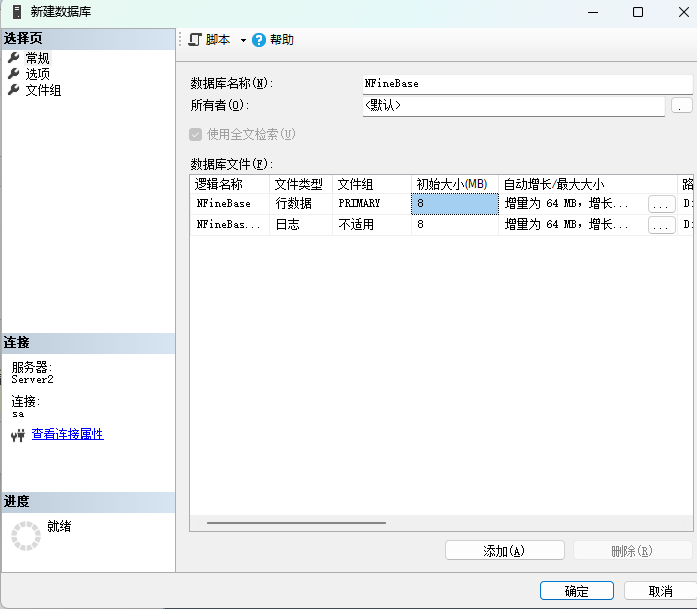Click the 自动增长/最大大小 column header
The width and height of the screenshot is (697, 609).
pyautogui.click(x=588, y=184)
